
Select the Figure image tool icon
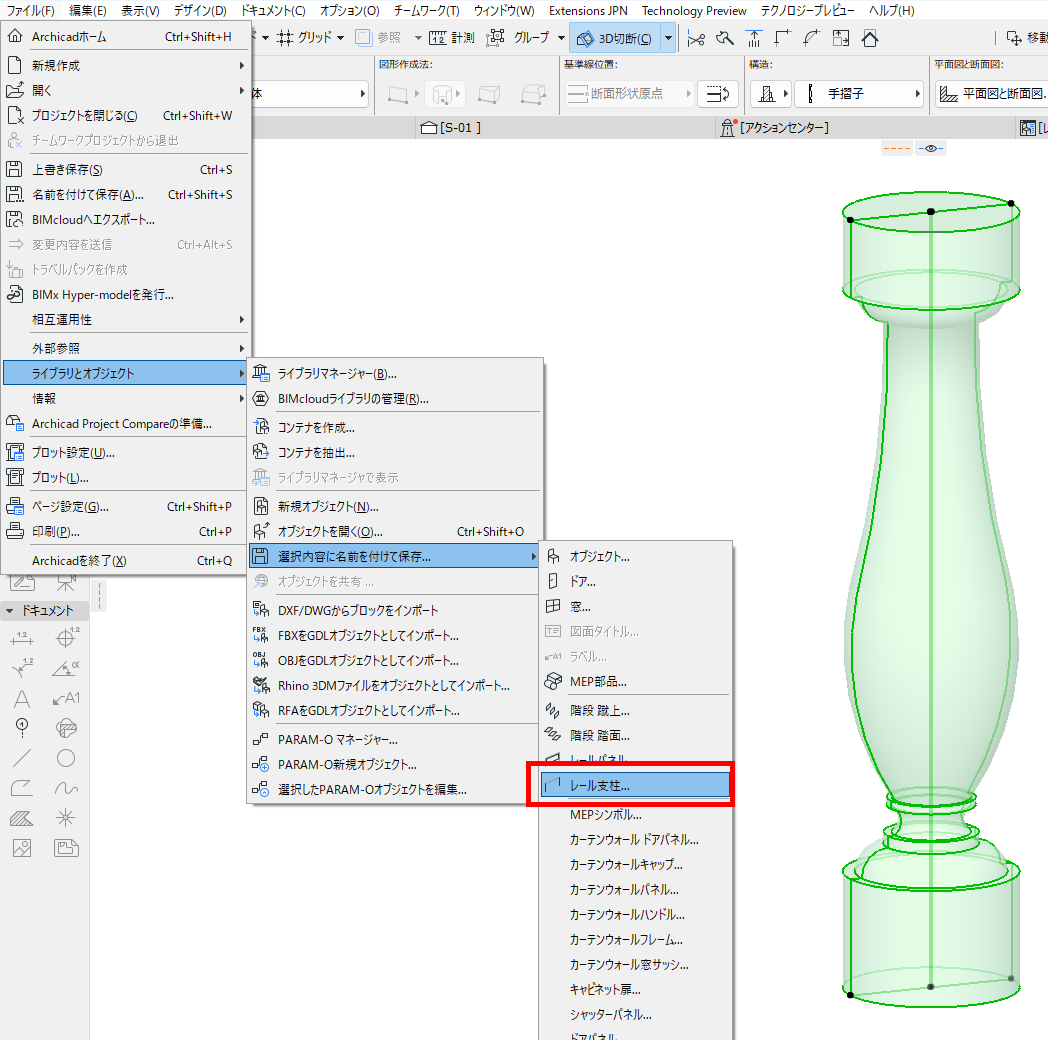click(22, 848)
